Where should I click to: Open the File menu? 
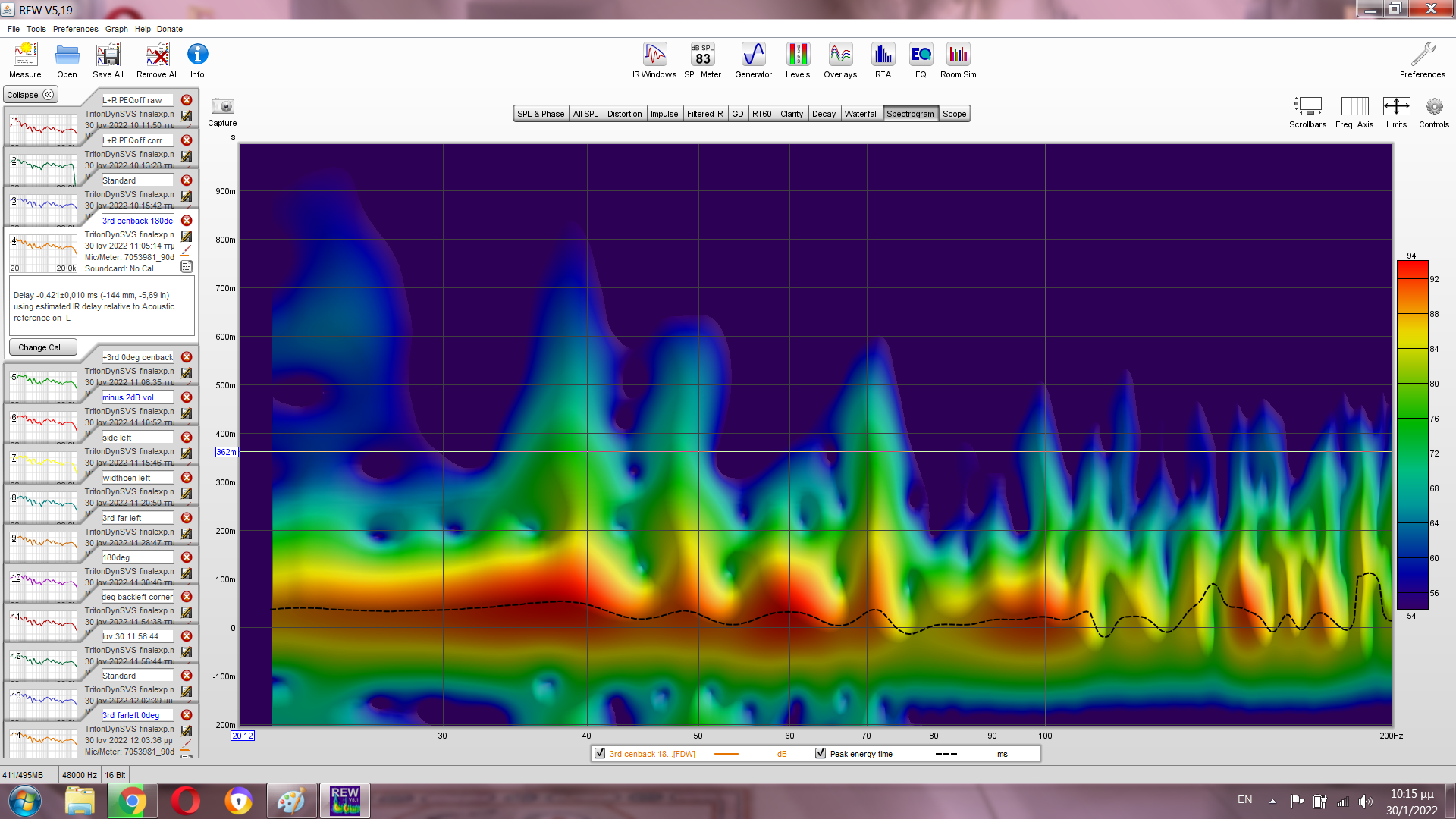click(14, 29)
